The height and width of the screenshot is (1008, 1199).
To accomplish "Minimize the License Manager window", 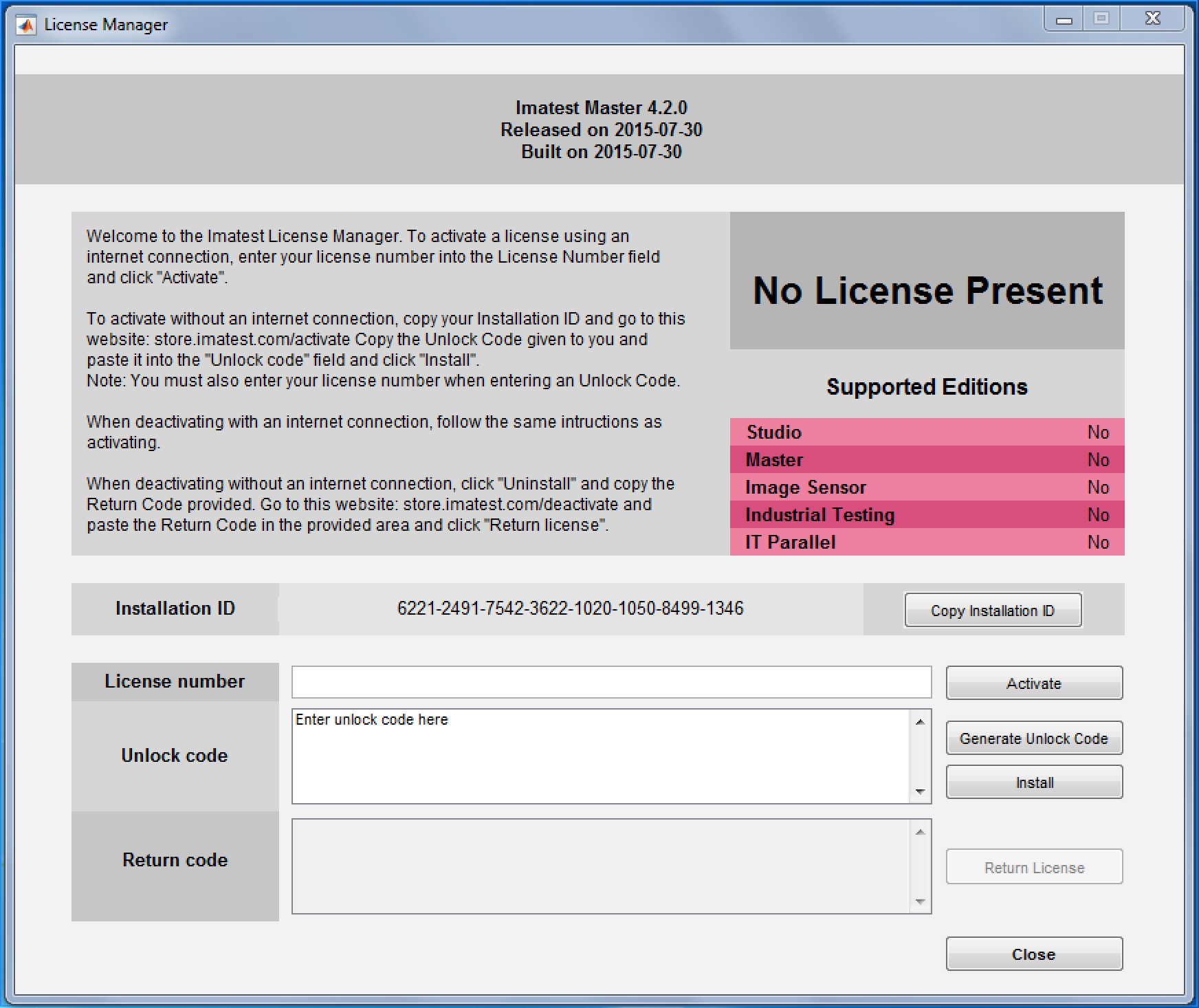I will pos(1064,20).
